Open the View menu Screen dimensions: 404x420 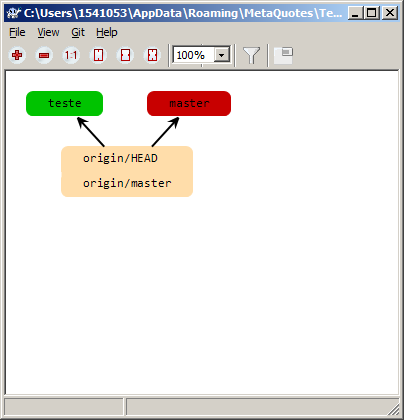tap(48, 32)
